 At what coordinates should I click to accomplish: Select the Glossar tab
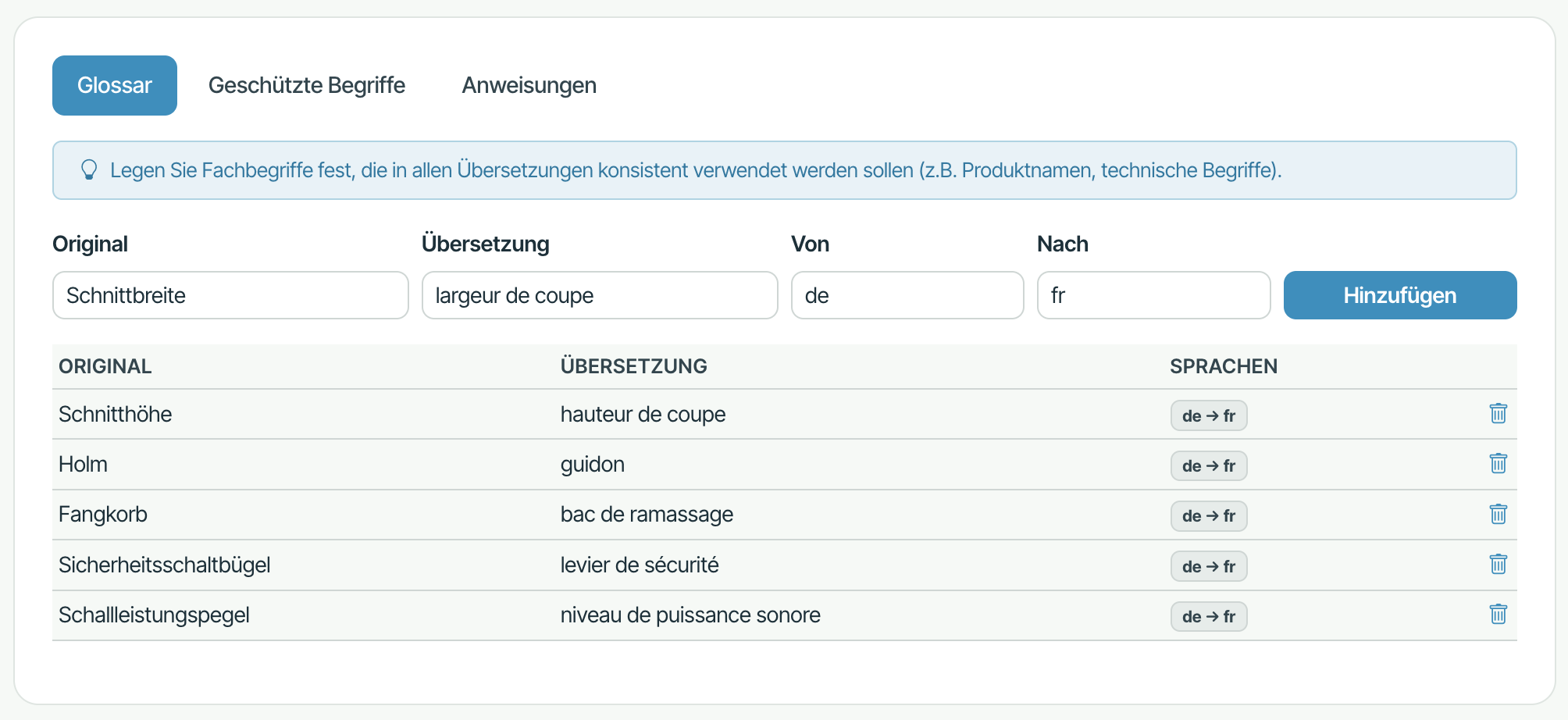(115, 85)
